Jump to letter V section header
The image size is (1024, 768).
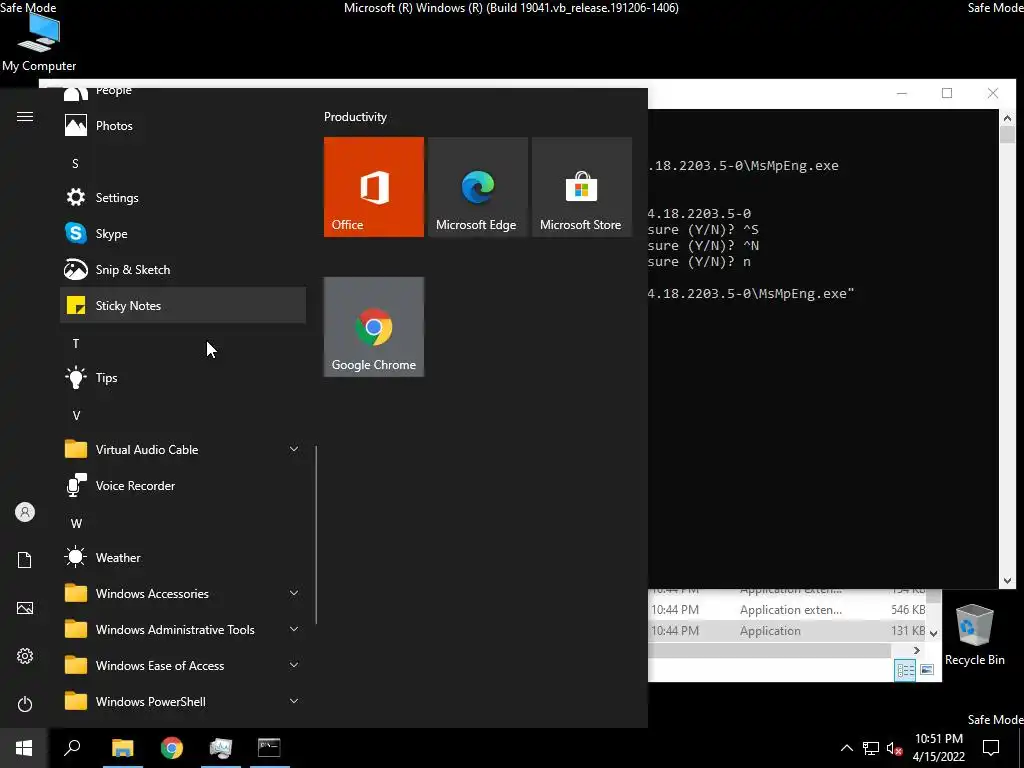(76, 415)
